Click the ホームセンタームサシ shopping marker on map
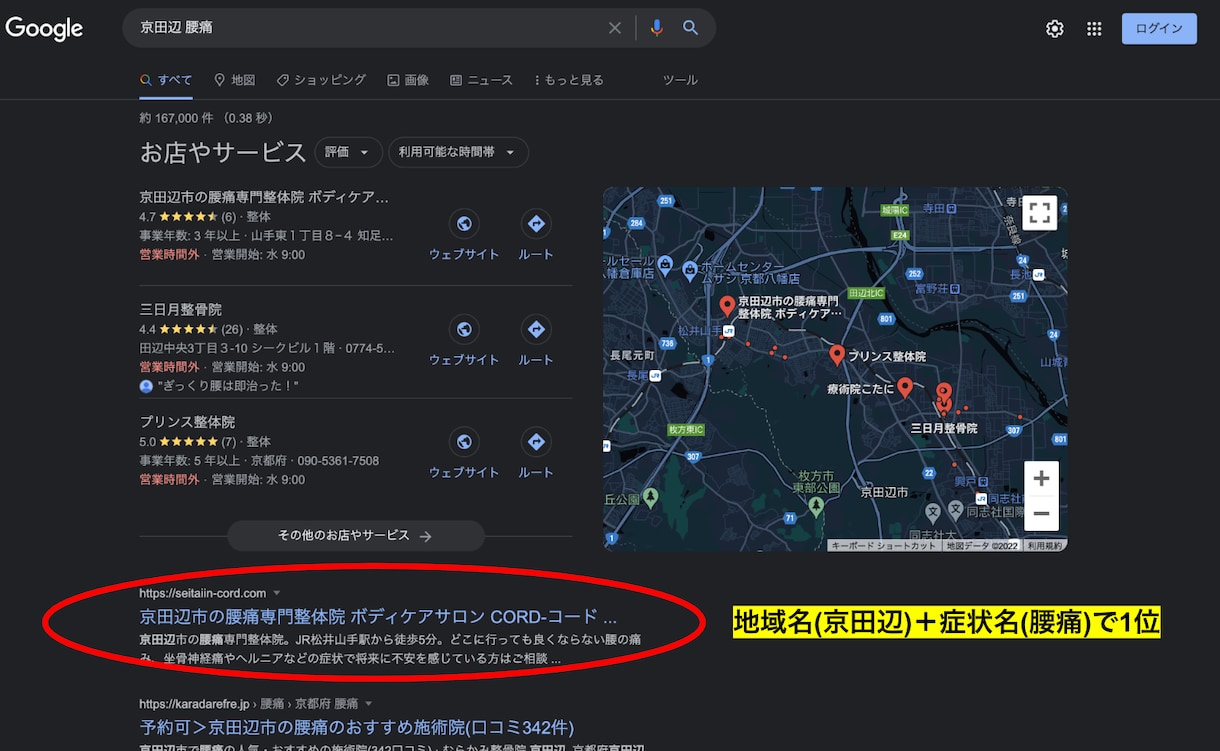The image size is (1220, 751). (x=689, y=270)
